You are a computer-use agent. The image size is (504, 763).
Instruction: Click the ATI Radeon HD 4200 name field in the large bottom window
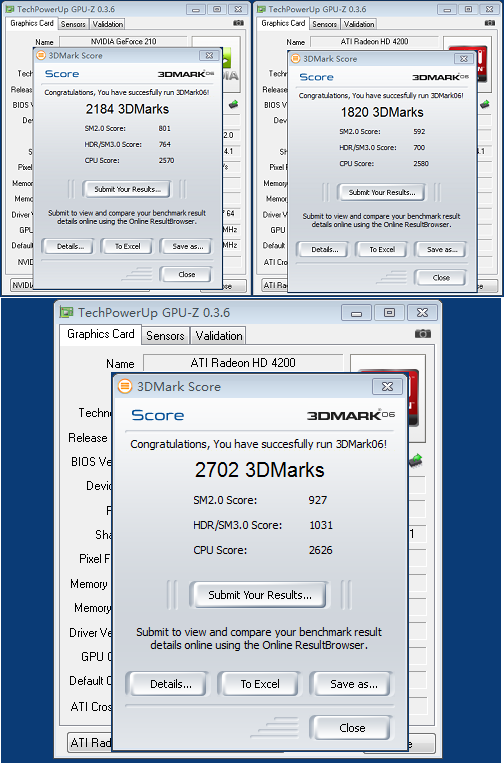[243, 363]
